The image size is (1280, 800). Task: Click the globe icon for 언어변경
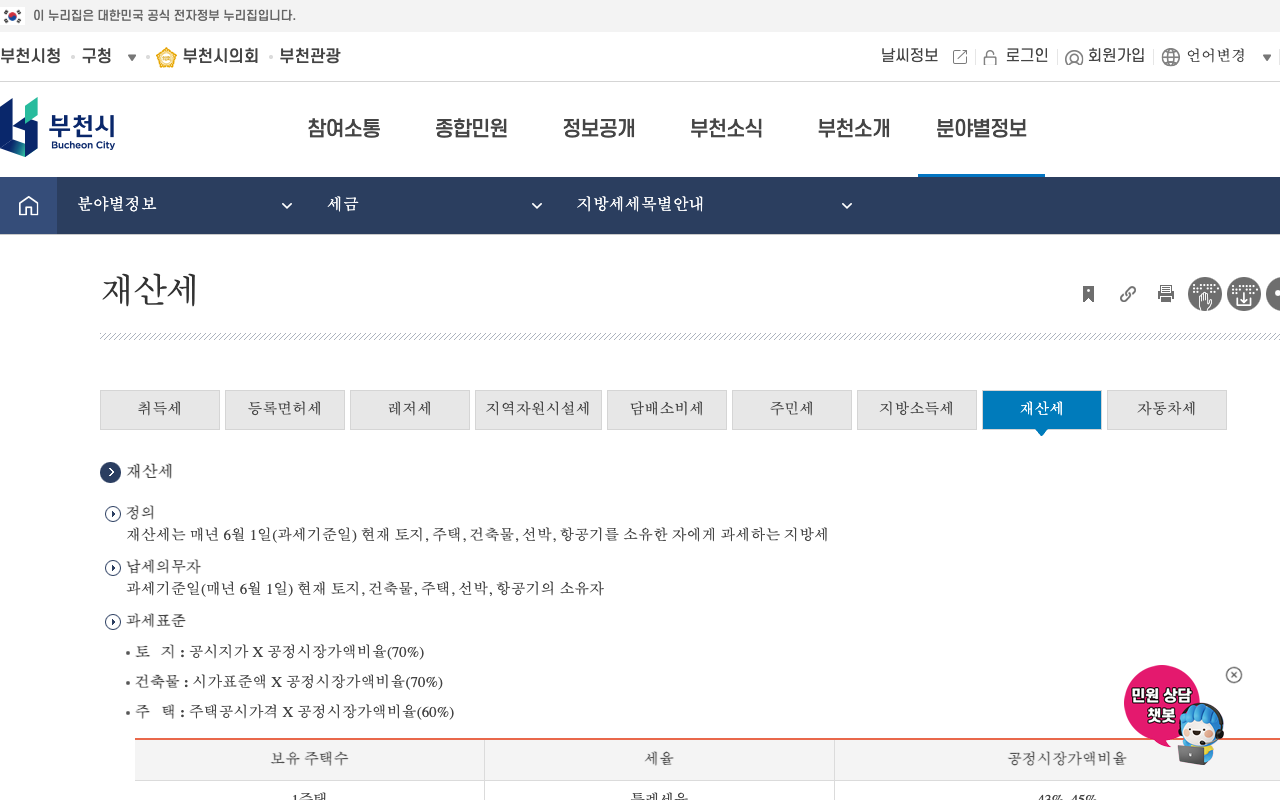pyautogui.click(x=1171, y=57)
